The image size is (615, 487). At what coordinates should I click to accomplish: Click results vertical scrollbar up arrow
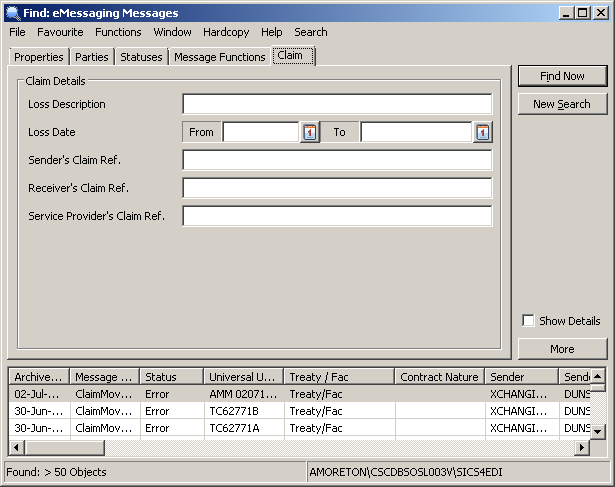597,376
